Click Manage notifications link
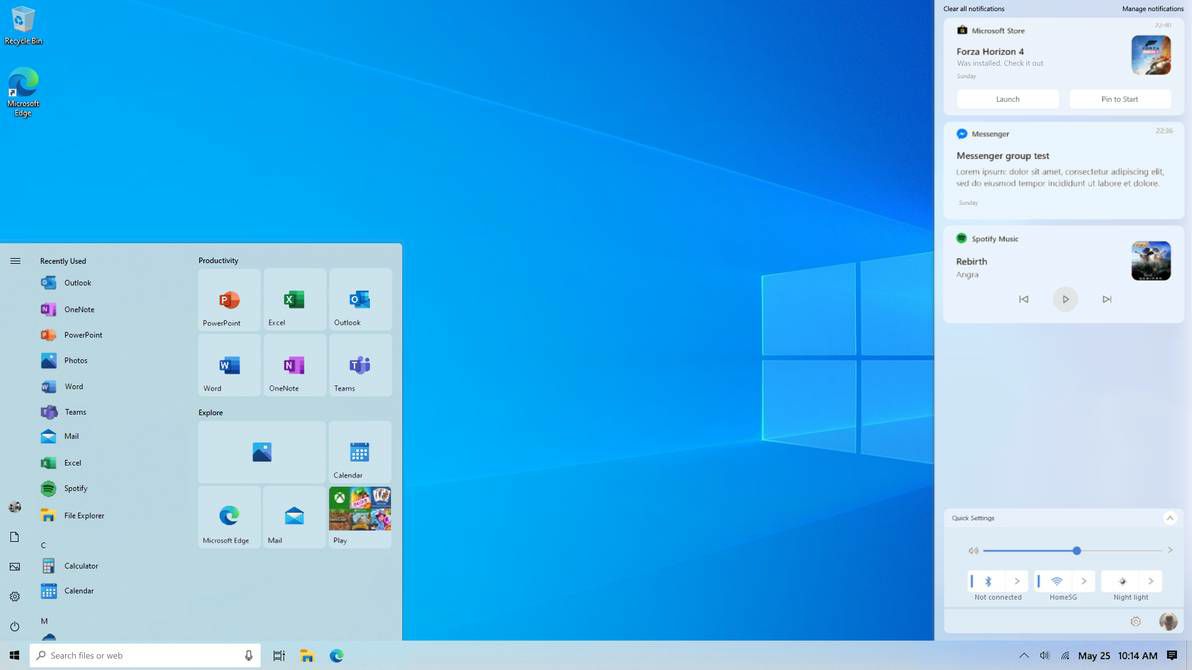This screenshot has height=670, width=1192. point(1152,9)
